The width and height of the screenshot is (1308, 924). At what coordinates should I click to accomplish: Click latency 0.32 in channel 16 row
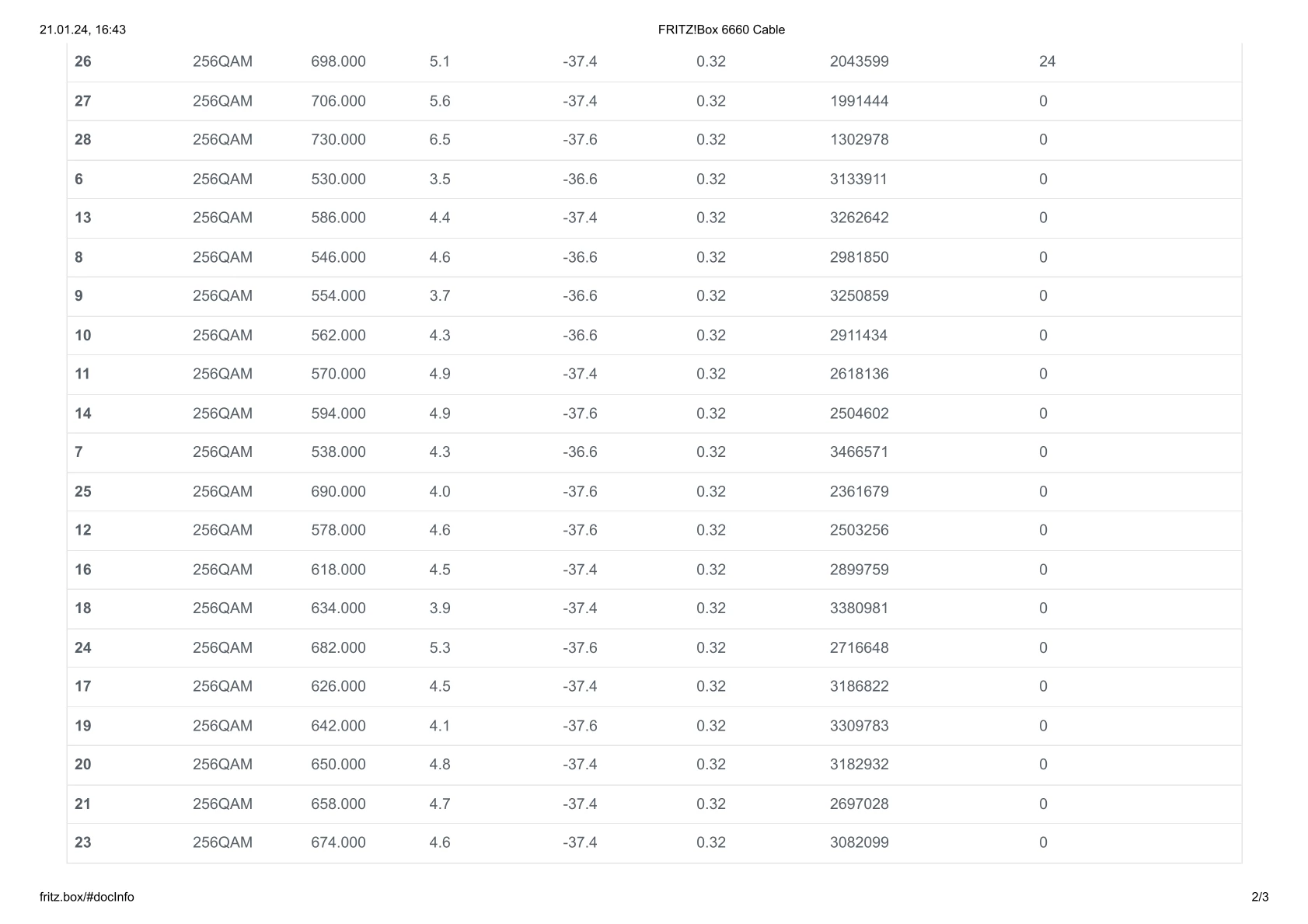click(x=711, y=570)
